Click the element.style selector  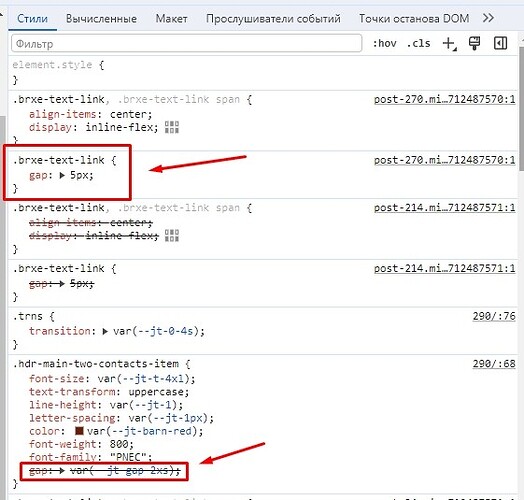(52, 65)
